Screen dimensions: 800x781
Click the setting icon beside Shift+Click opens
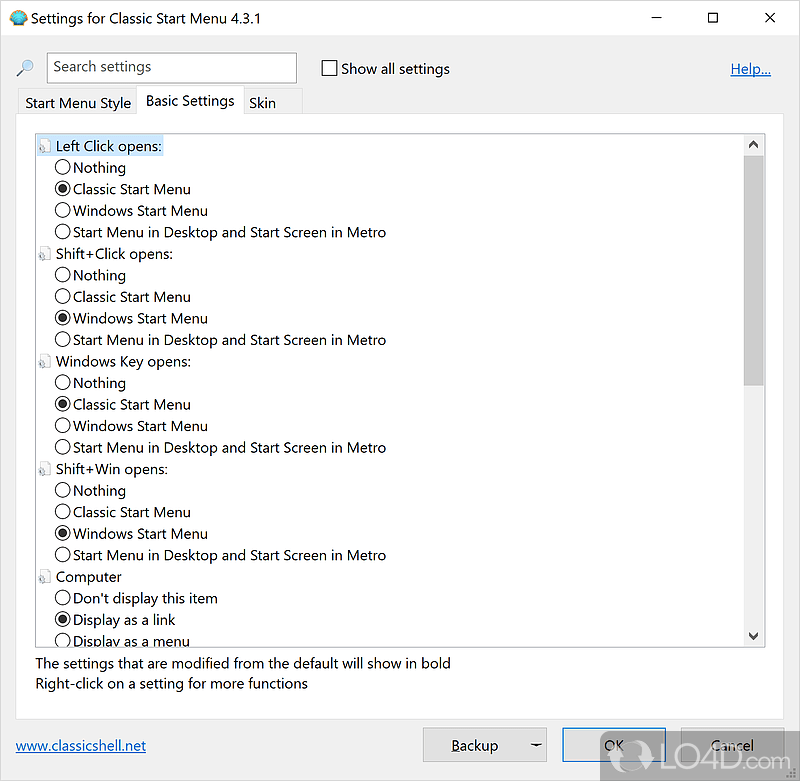click(45, 254)
